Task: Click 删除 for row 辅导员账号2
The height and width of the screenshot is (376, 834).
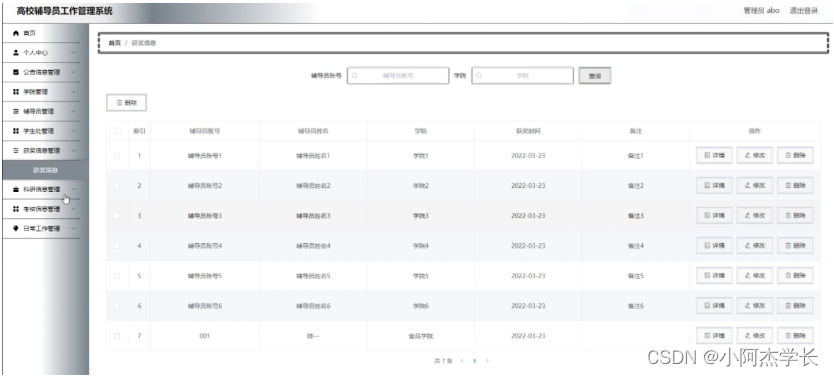Action: [795, 186]
